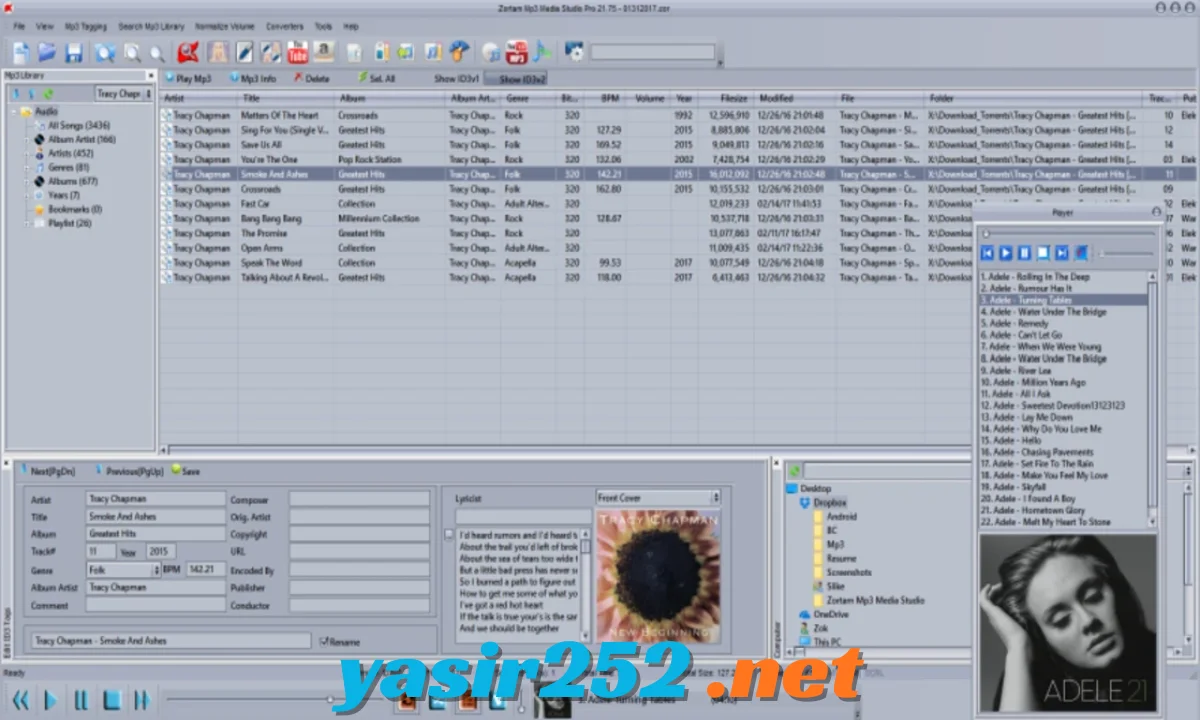This screenshot has height=720, width=1200.
Task: Click Mp3 Info button
Action: [253, 78]
